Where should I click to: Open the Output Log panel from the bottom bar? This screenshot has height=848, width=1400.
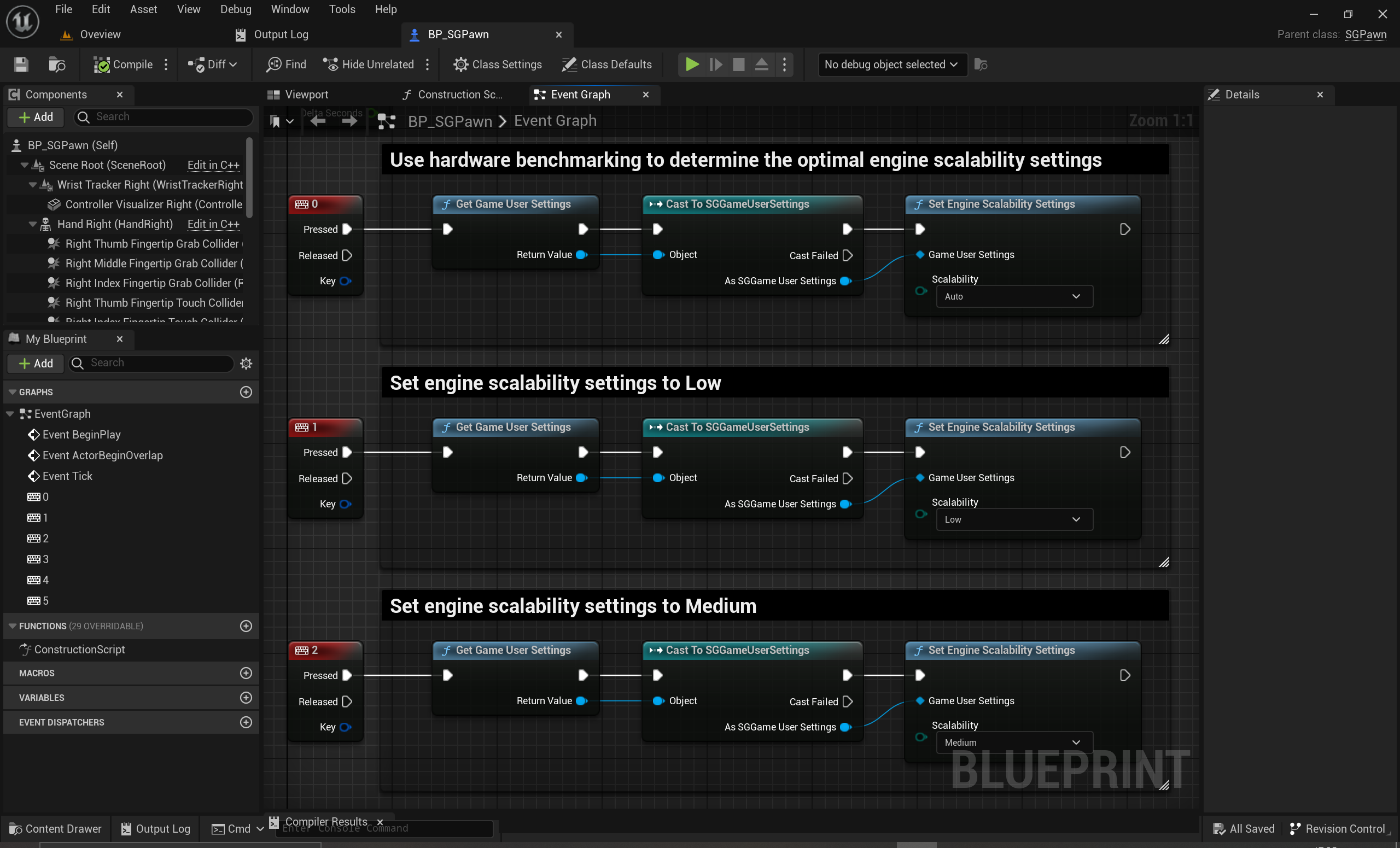click(x=155, y=828)
